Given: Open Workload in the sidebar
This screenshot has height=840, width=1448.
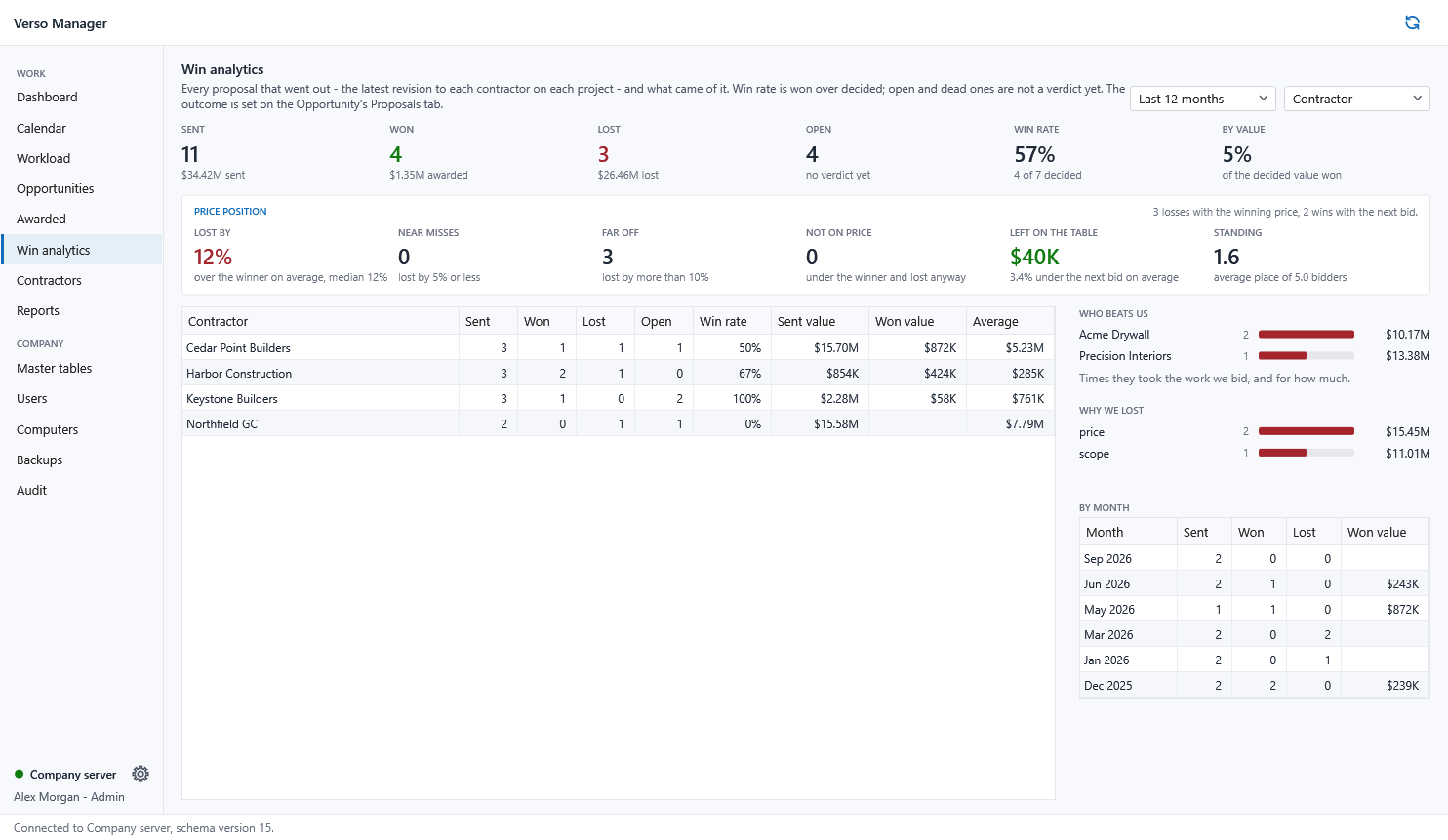Looking at the screenshot, I should coord(82,158).
